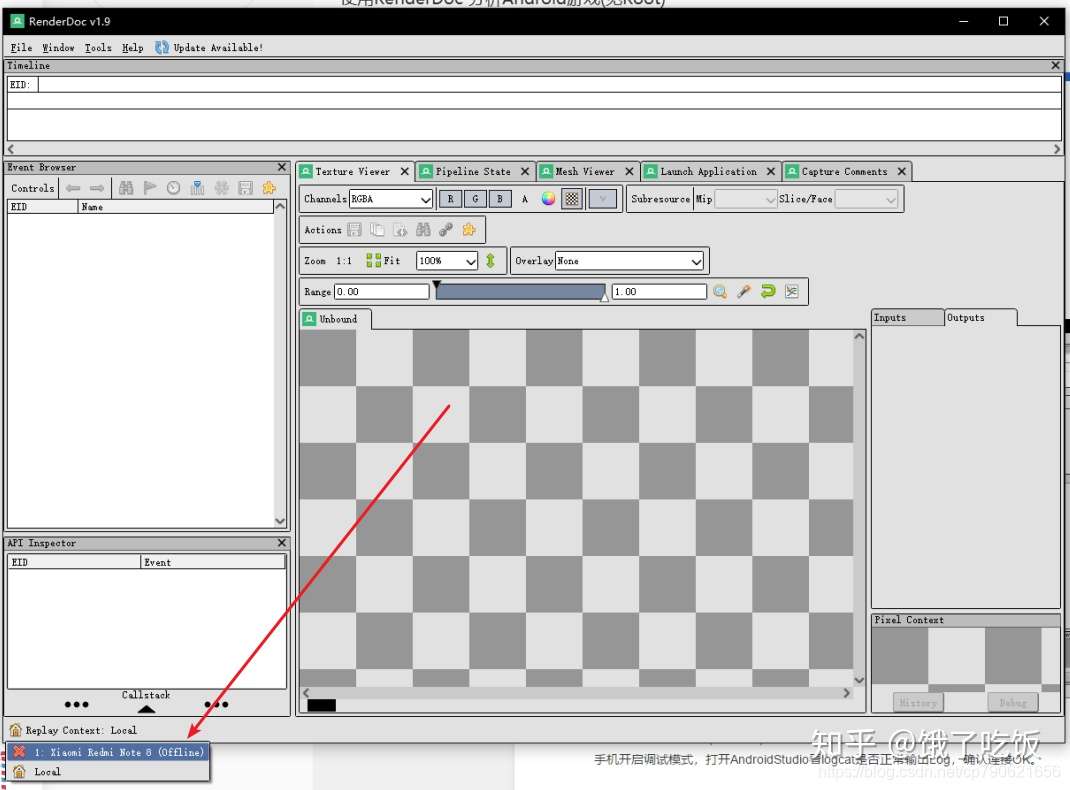Open the background color wheel in Texture Viewer
The height and width of the screenshot is (790, 1070).
(548, 199)
